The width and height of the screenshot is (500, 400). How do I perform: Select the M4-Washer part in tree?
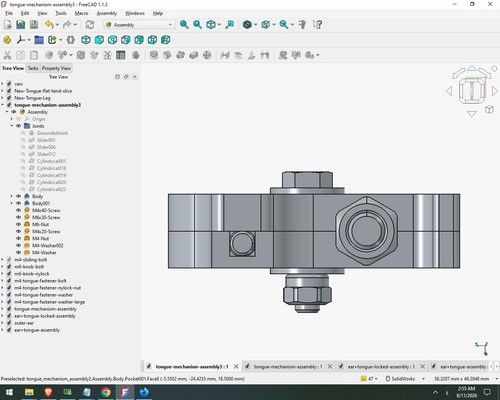(x=44, y=252)
